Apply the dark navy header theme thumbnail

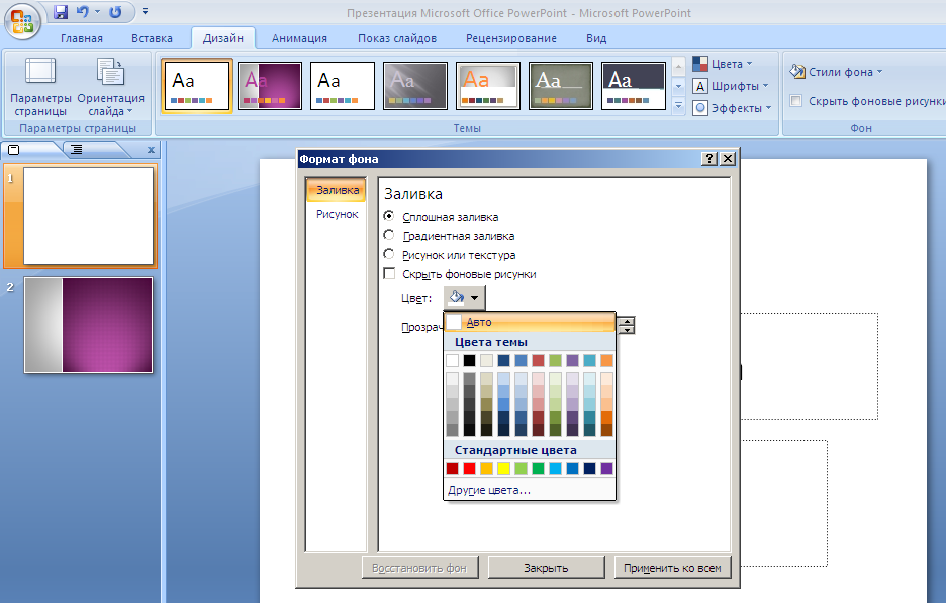coord(633,86)
